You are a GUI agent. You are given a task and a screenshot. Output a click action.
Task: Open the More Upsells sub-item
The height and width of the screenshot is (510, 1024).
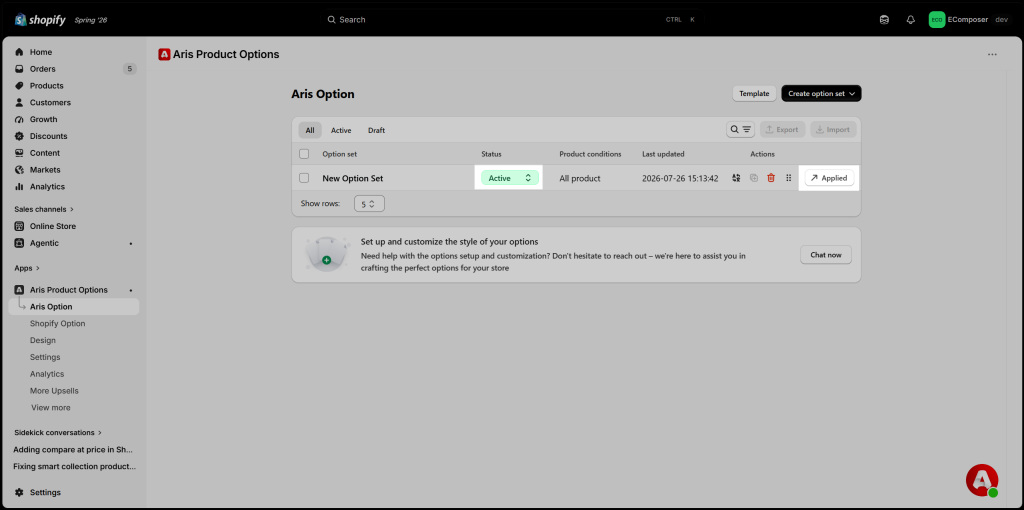tap(54, 390)
